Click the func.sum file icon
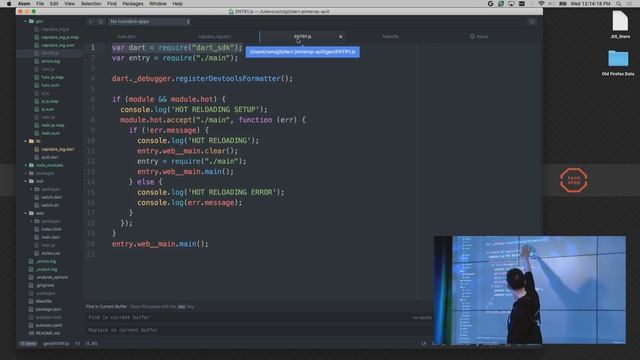 37,85
